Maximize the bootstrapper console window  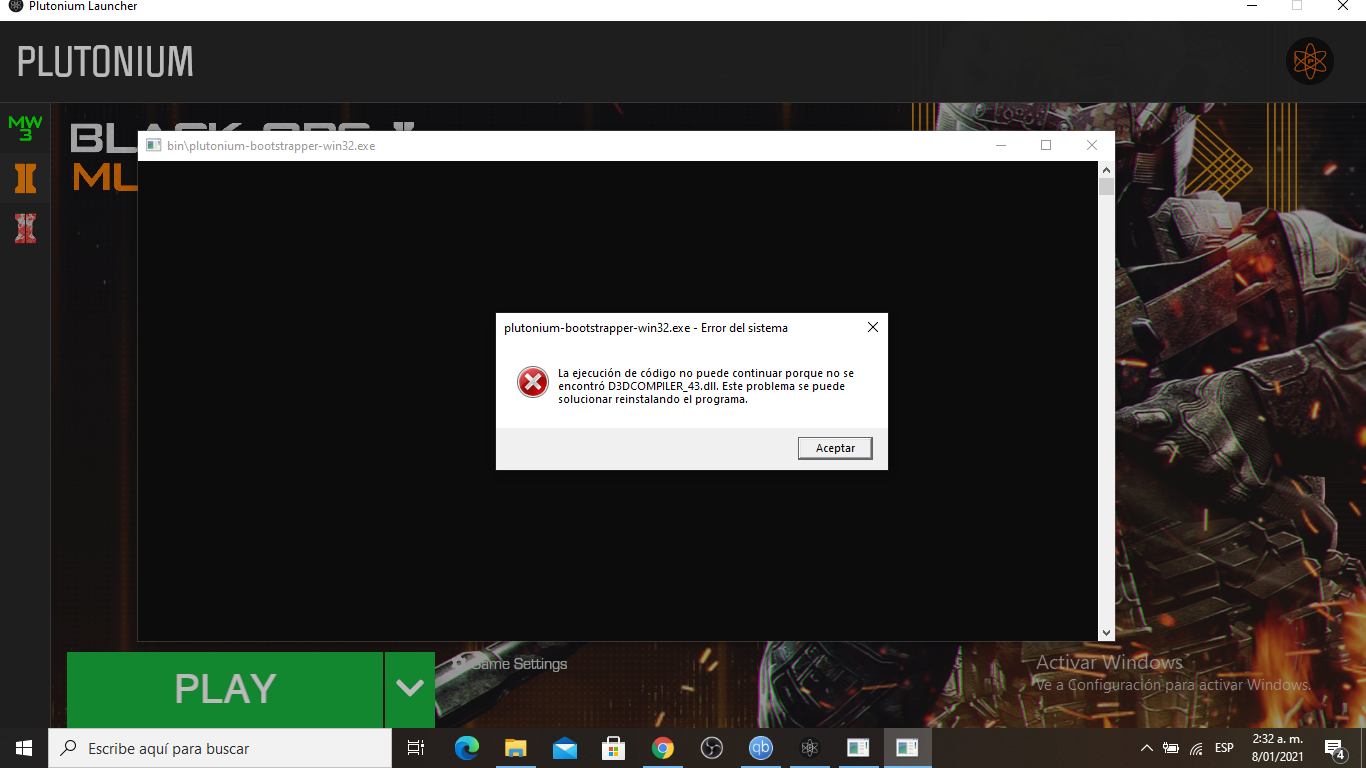(x=1046, y=145)
